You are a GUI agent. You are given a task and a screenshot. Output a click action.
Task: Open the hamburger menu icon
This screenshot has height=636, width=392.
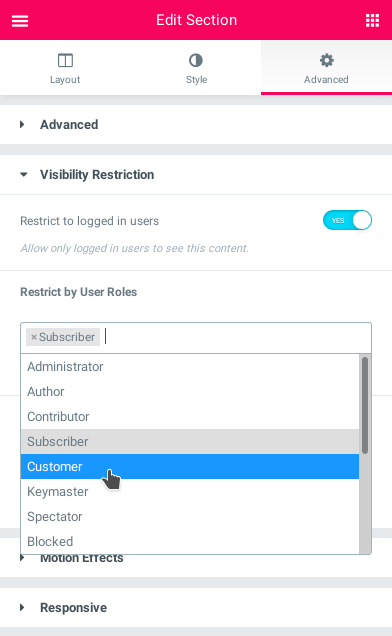[20, 20]
